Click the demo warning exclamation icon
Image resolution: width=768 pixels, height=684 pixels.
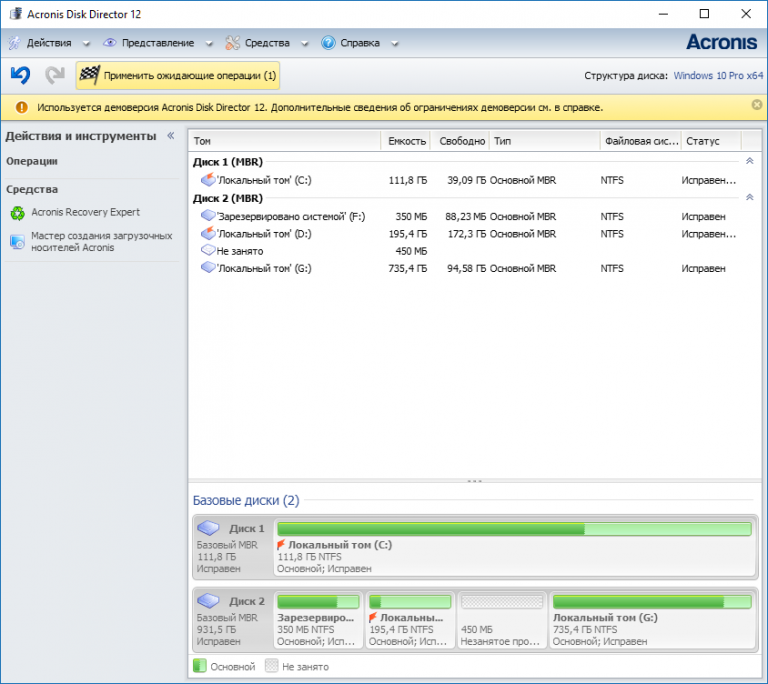pos(22,107)
